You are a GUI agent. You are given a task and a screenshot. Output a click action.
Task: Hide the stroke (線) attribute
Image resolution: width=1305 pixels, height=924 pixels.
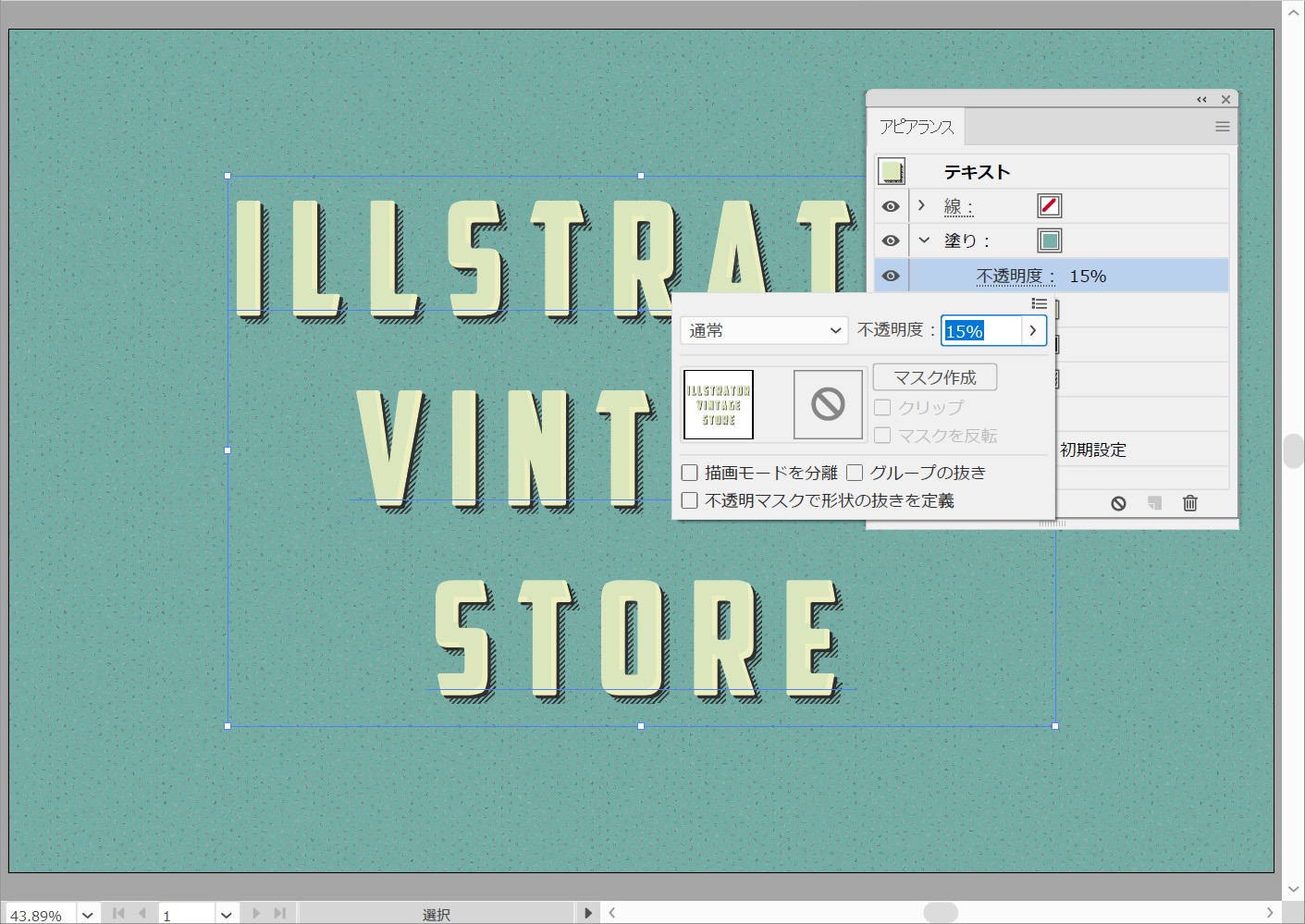point(891,206)
